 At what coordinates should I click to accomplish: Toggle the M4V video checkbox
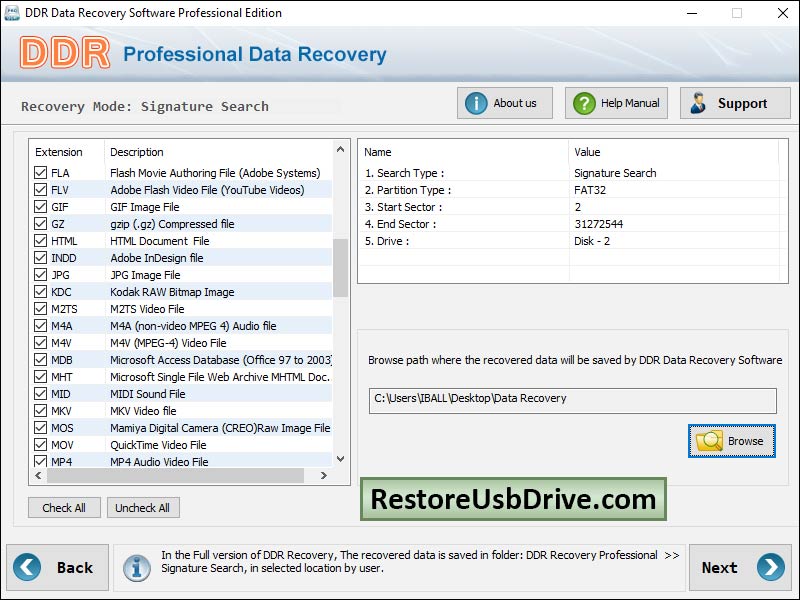40,342
